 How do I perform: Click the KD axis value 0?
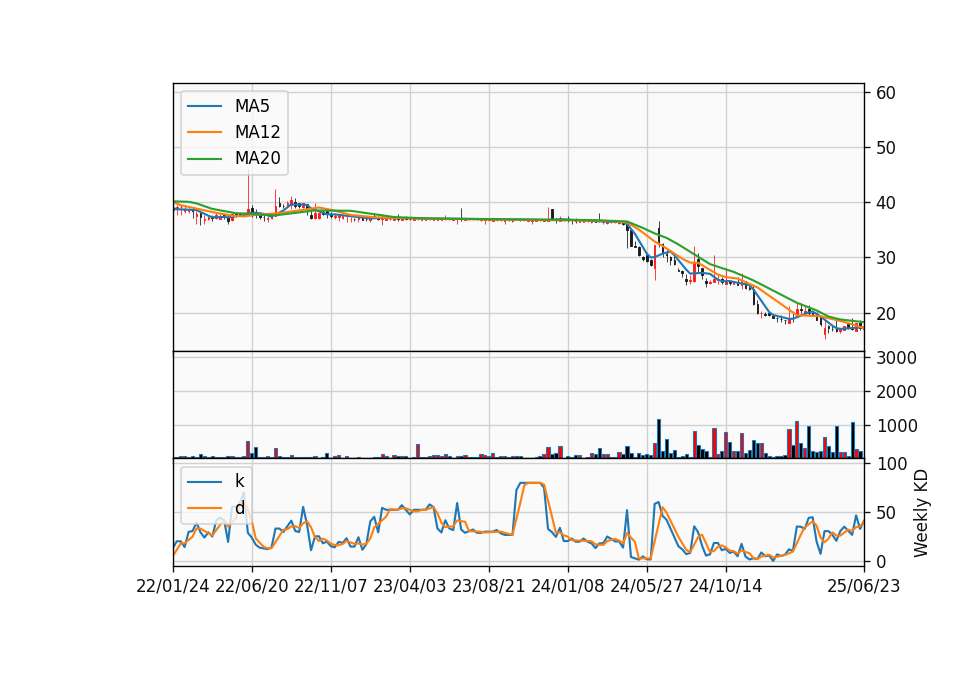881,561
